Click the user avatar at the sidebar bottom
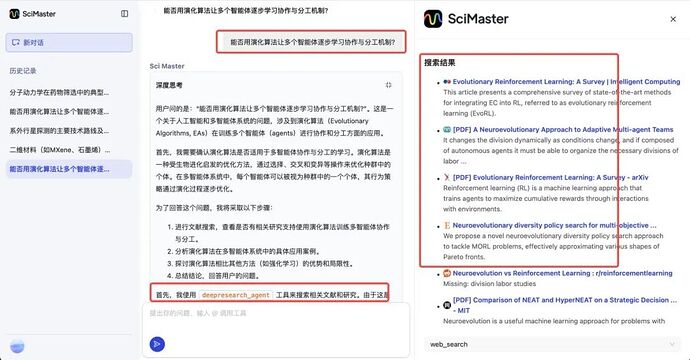Screen dimensions: 690x360 (17, 346)
